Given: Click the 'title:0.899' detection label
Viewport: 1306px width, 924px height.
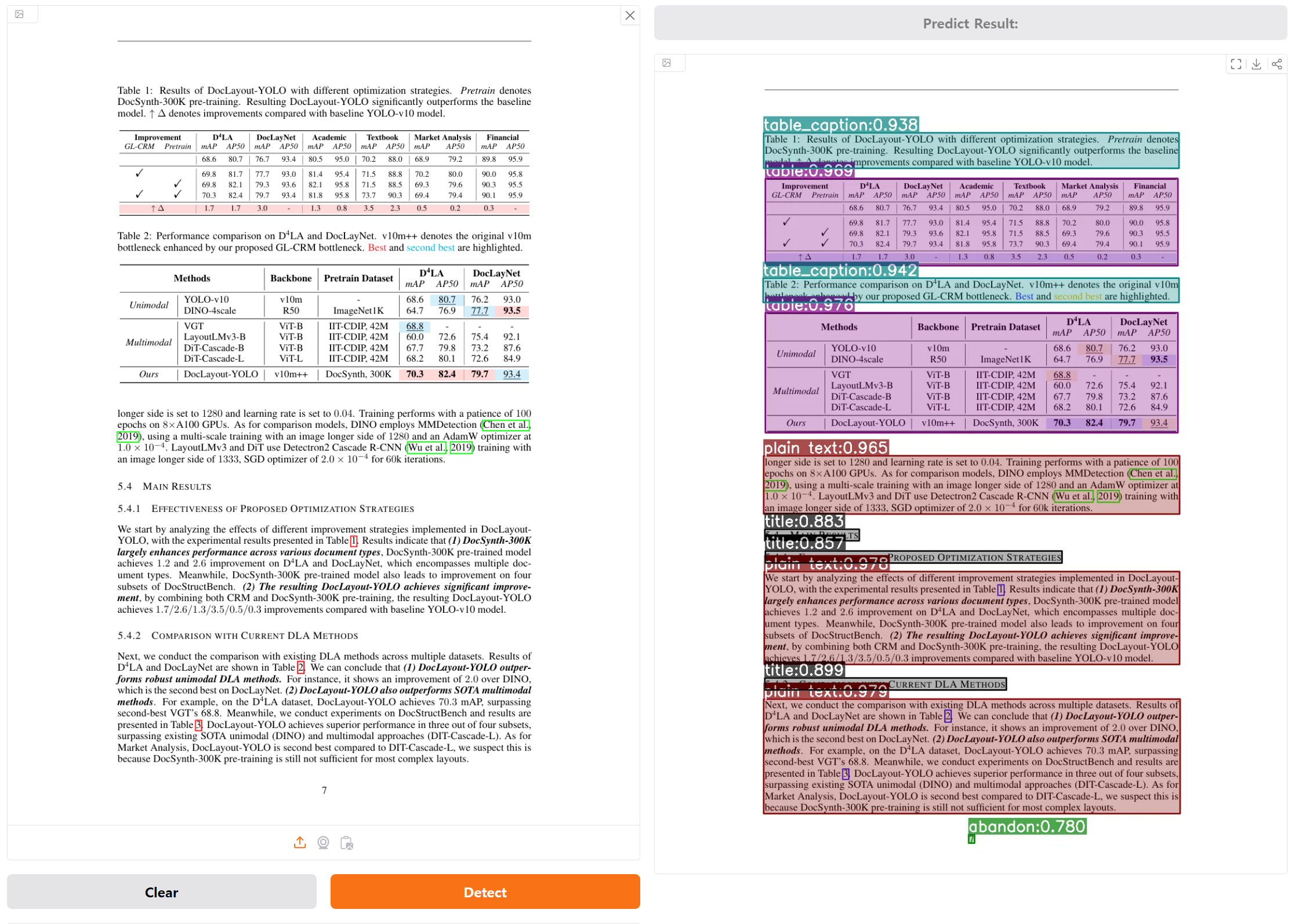Looking at the screenshot, I should (804, 670).
